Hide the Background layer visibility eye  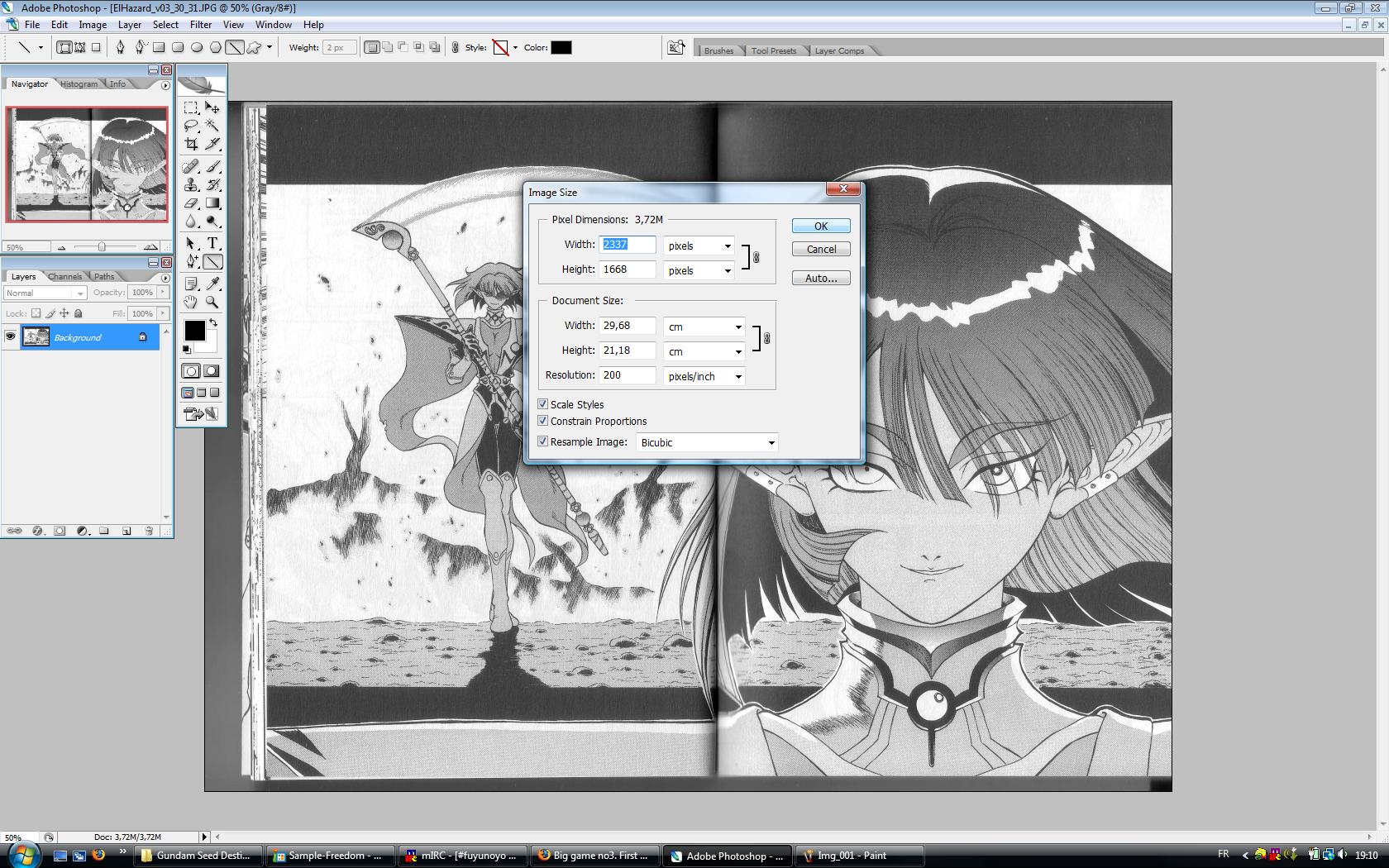(x=11, y=336)
